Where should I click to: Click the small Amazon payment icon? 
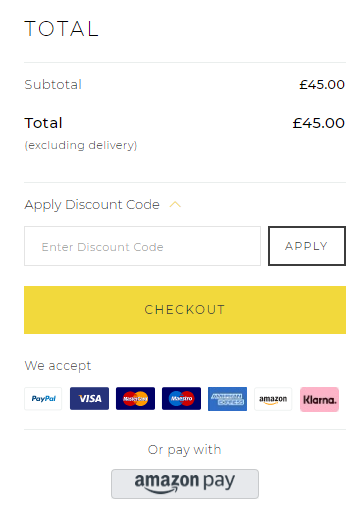pyautogui.click(x=273, y=399)
